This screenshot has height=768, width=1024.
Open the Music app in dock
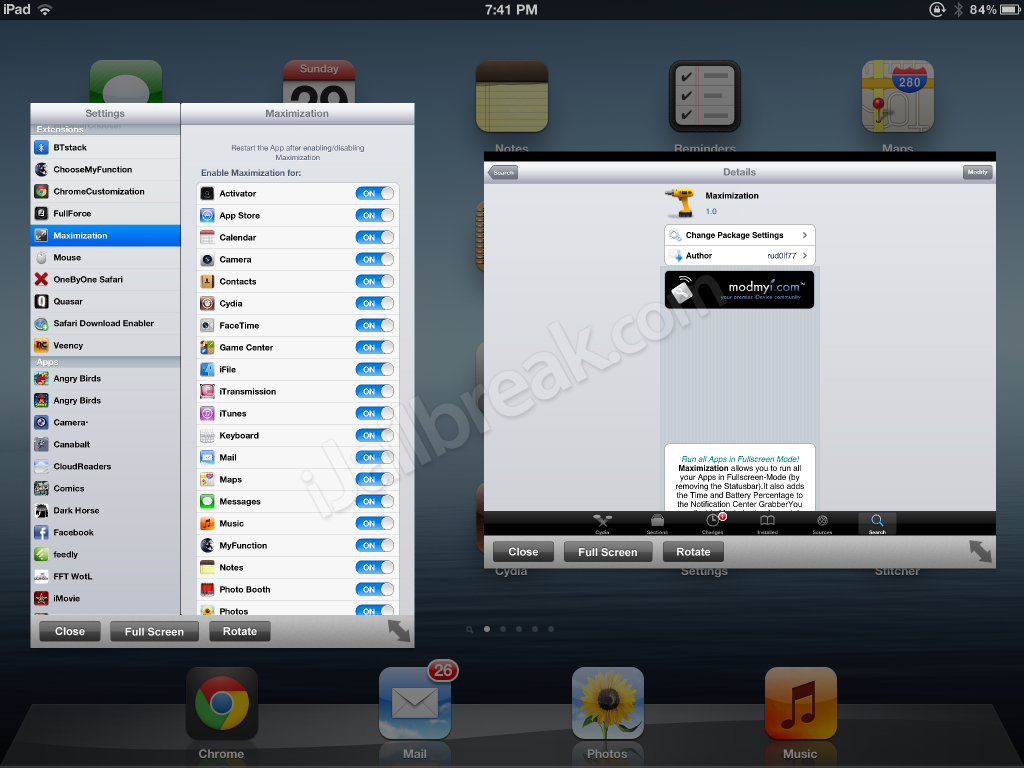tap(800, 703)
